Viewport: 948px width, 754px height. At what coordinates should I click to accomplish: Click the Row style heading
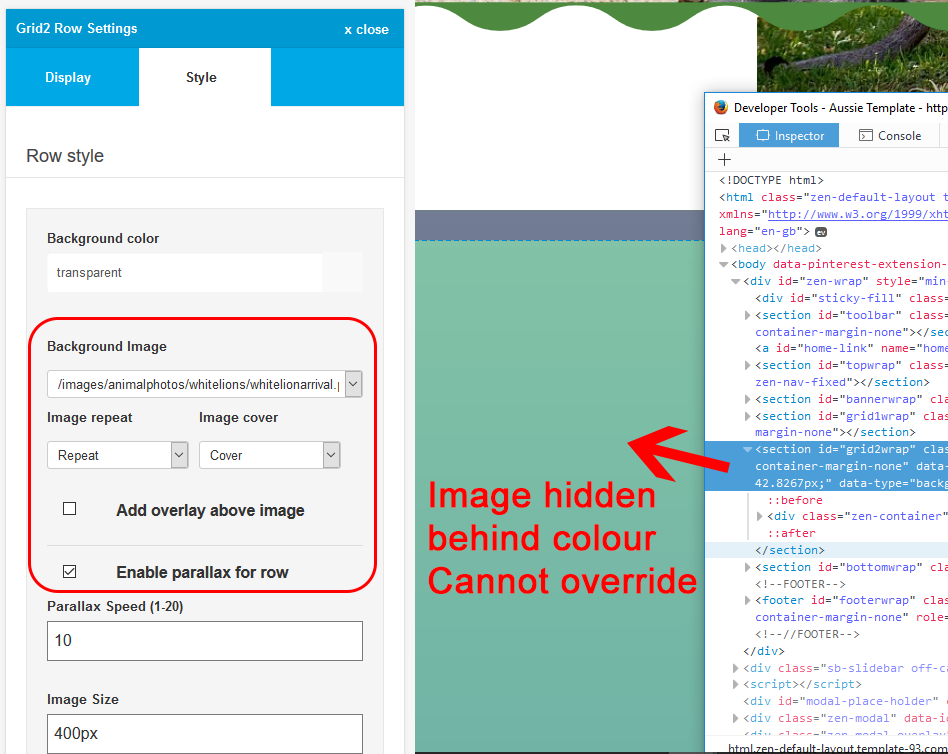coord(65,156)
